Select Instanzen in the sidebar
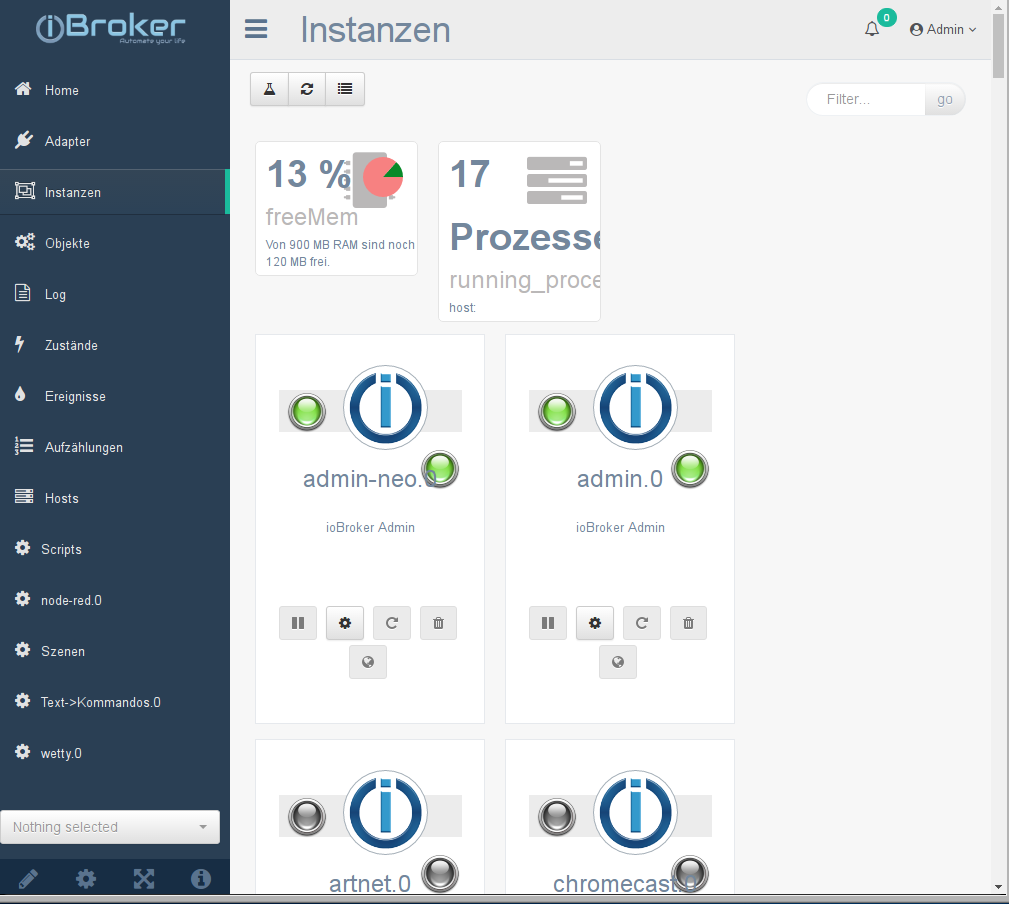1009x904 pixels. click(115, 192)
